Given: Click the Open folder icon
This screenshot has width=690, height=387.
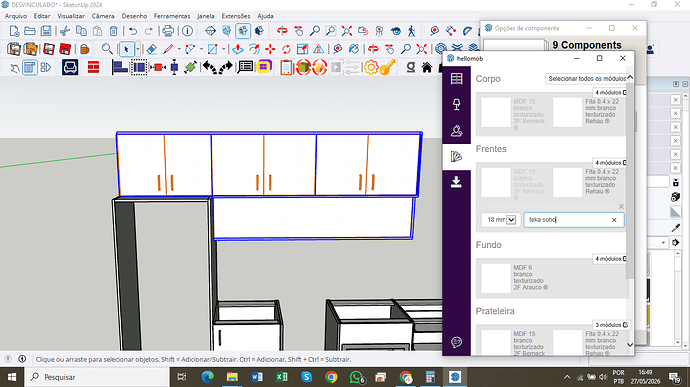Looking at the screenshot, I should (x=30, y=31).
